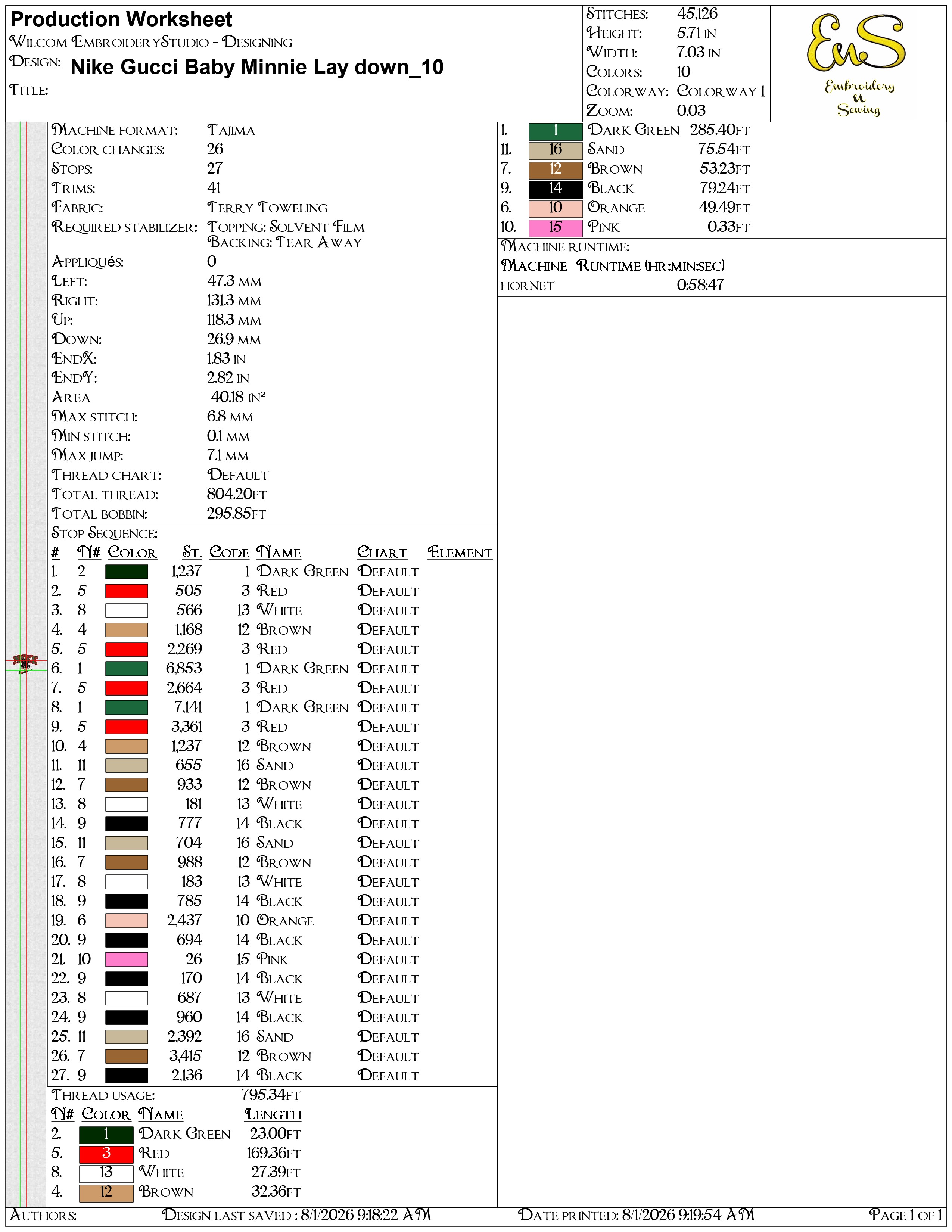Click the stitches value 45,126

697,14
